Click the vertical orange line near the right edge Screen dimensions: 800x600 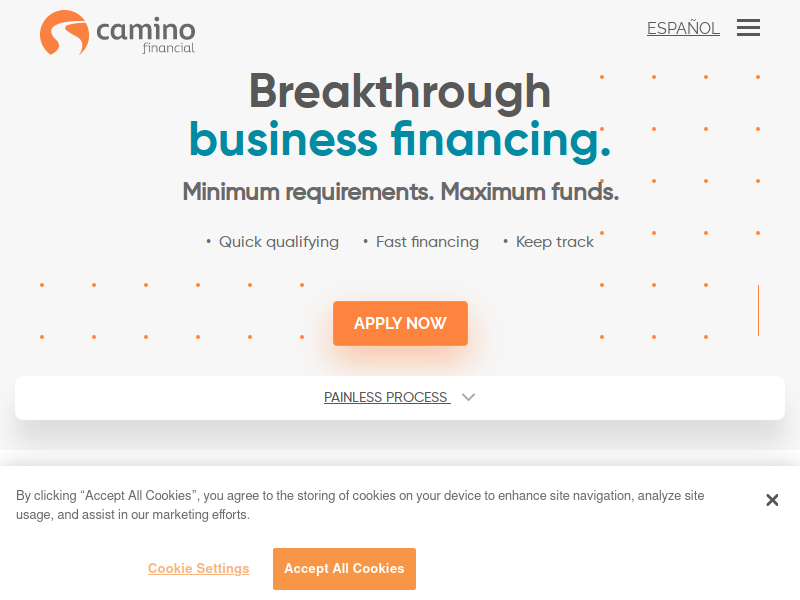pos(758,310)
